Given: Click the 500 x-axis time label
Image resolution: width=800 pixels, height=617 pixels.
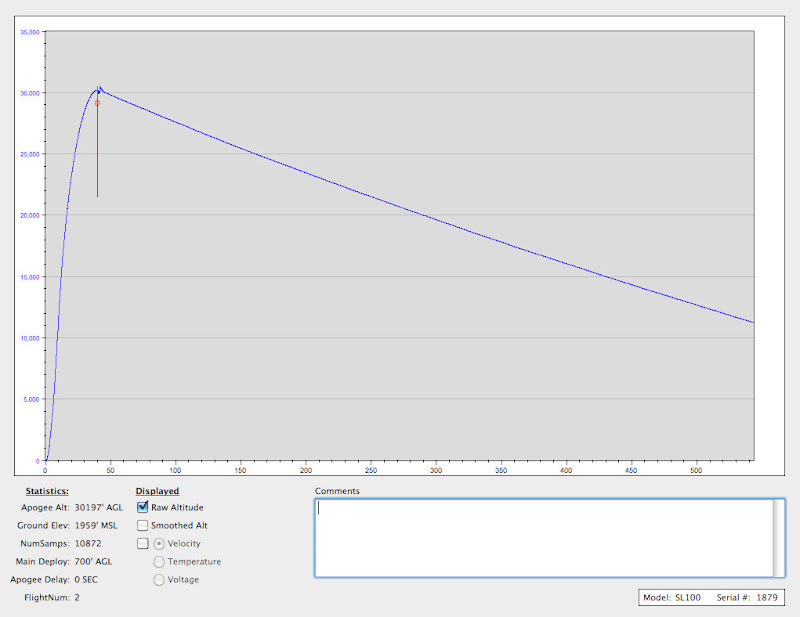Looking at the screenshot, I should point(696,471).
